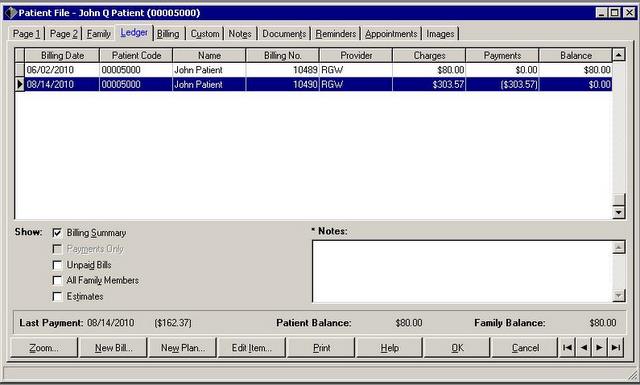Go to the Custom tab

[x=205, y=34]
